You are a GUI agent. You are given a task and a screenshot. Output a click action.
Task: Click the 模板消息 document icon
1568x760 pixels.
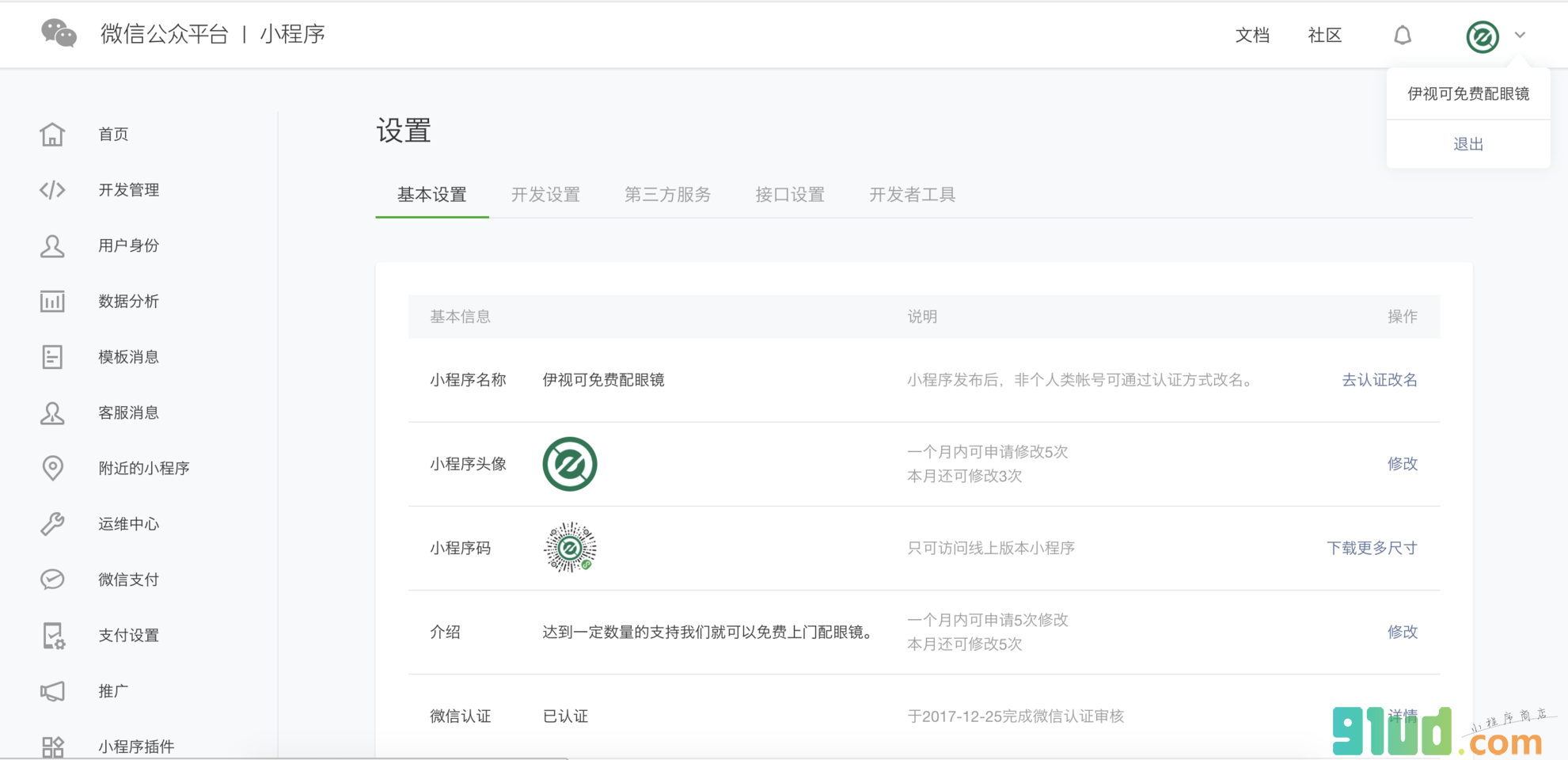pos(52,357)
